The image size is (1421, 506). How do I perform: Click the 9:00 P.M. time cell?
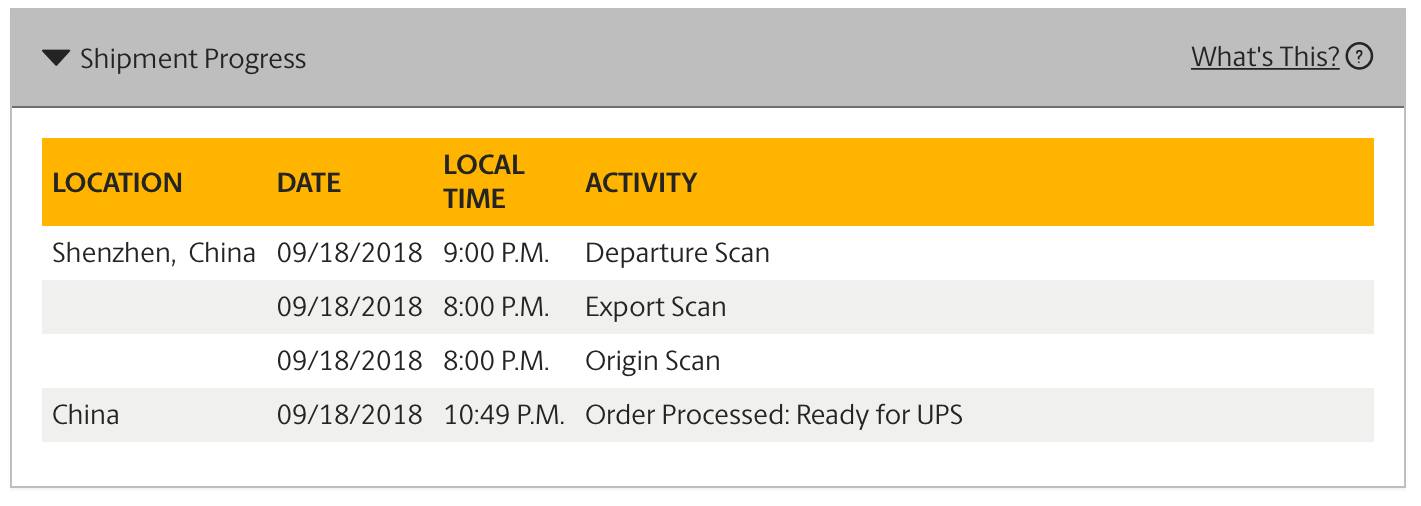(x=497, y=253)
